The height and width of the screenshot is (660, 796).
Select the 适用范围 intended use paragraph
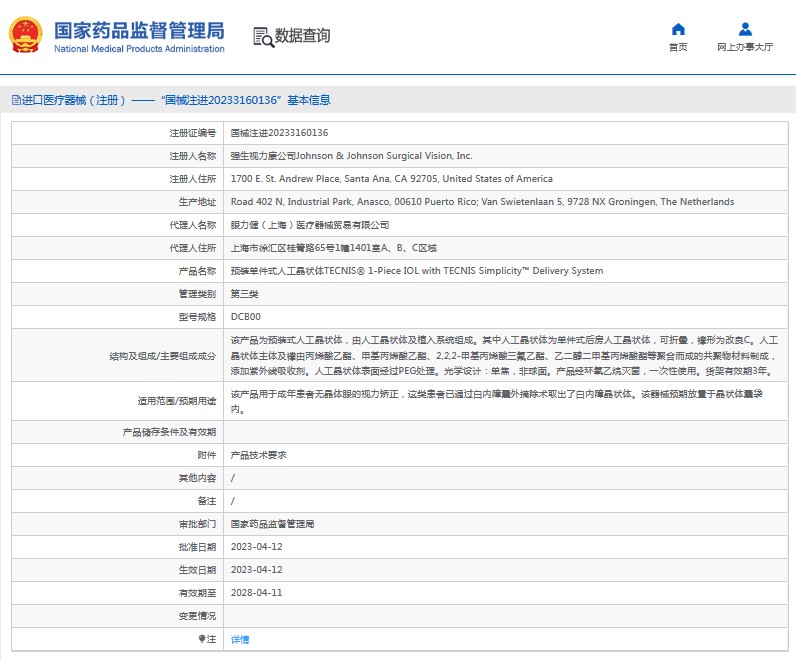(x=496, y=401)
